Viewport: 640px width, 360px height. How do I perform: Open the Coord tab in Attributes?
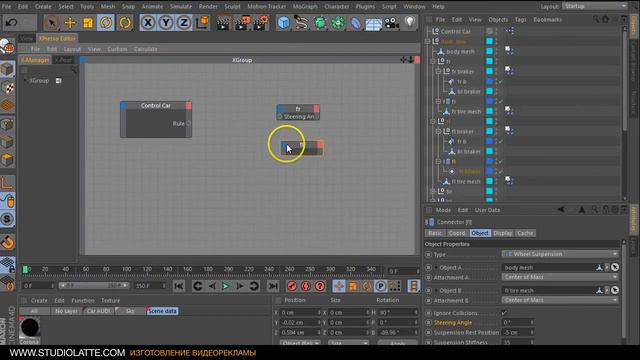[x=457, y=233]
